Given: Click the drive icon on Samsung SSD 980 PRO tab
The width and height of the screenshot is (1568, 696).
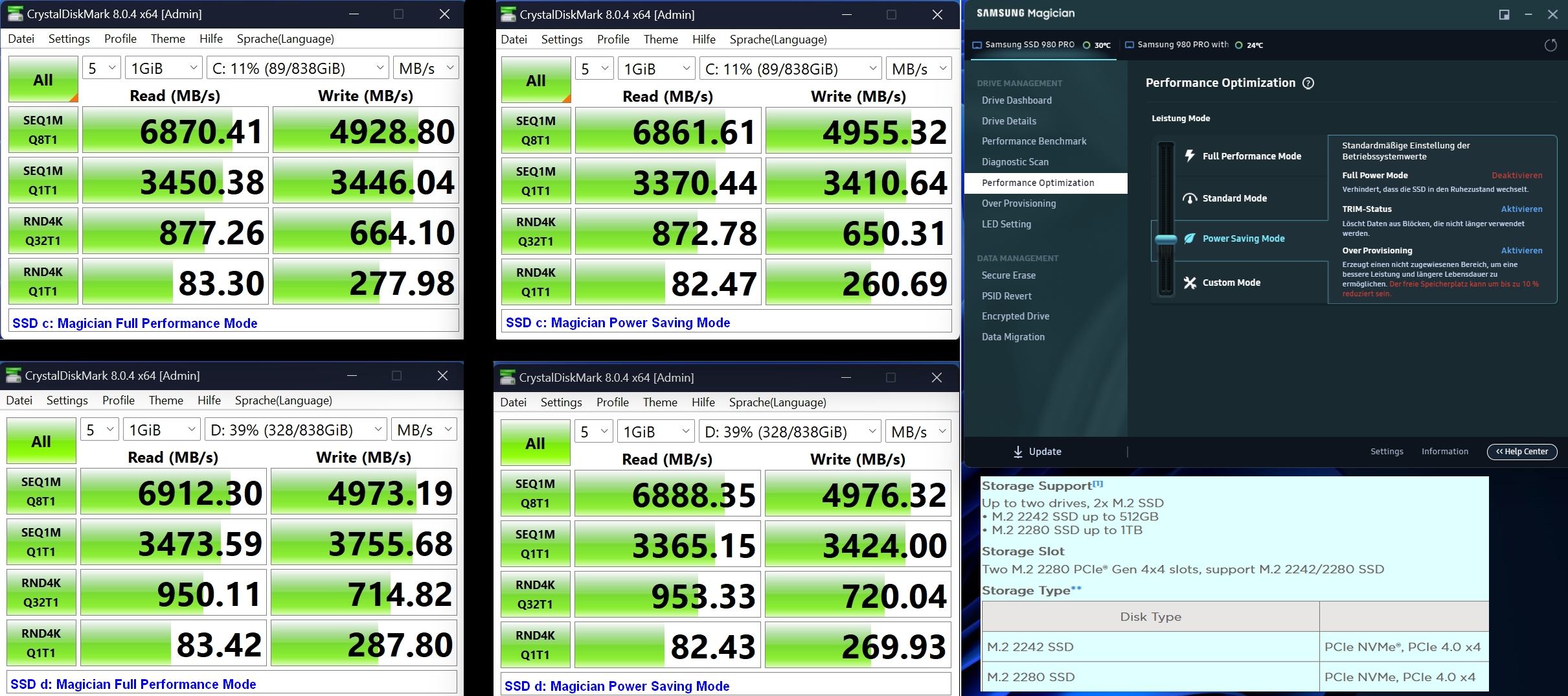Looking at the screenshot, I should (977, 45).
